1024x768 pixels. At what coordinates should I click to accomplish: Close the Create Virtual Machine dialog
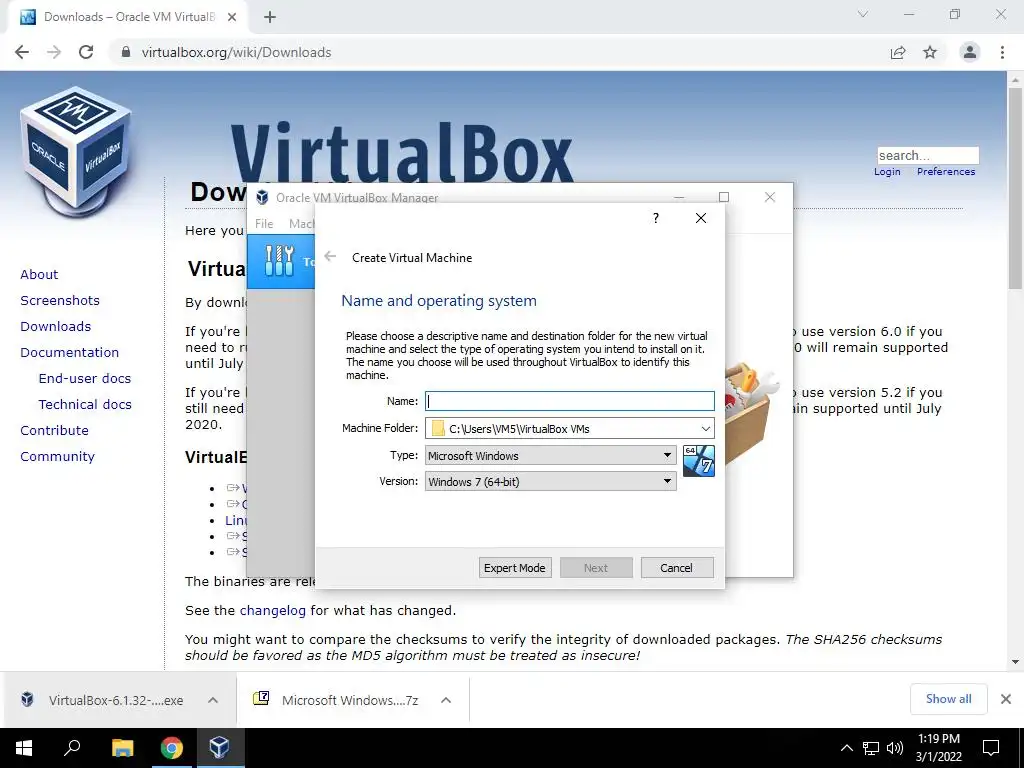[701, 218]
